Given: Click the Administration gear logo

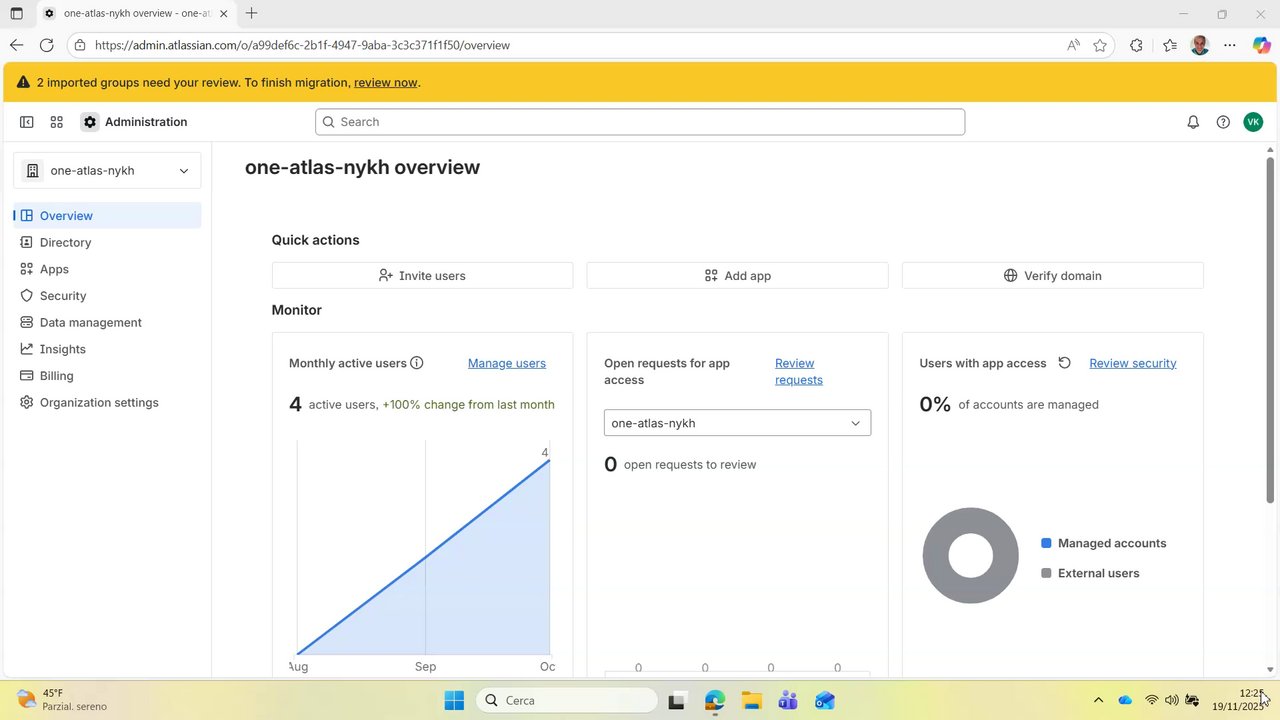Looking at the screenshot, I should click(x=90, y=122).
